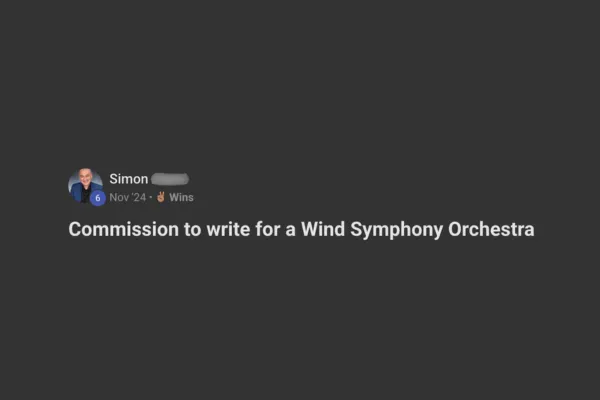The width and height of the screenshot is (600, 400).
Task: Open Simon's profile picture
Action: (85, 185)
